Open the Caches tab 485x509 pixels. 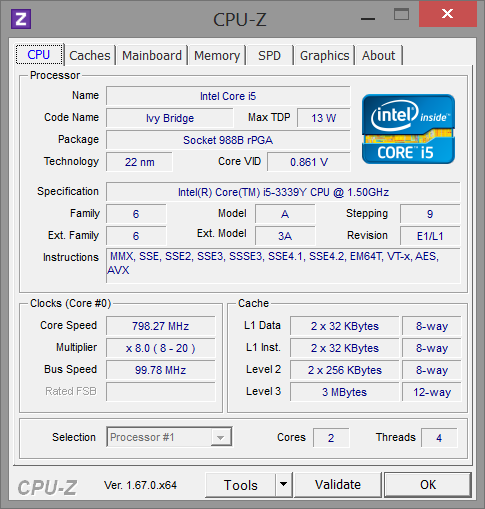pyautogui.click(x=90, y=55)
